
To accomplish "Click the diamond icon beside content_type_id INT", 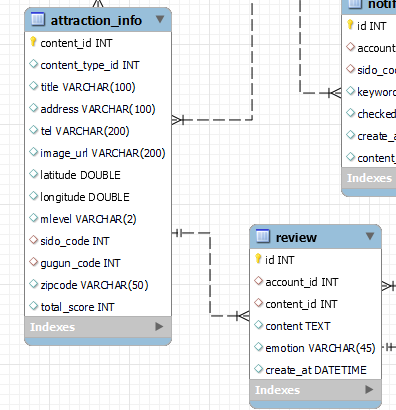I will click(x=33, y=64).
